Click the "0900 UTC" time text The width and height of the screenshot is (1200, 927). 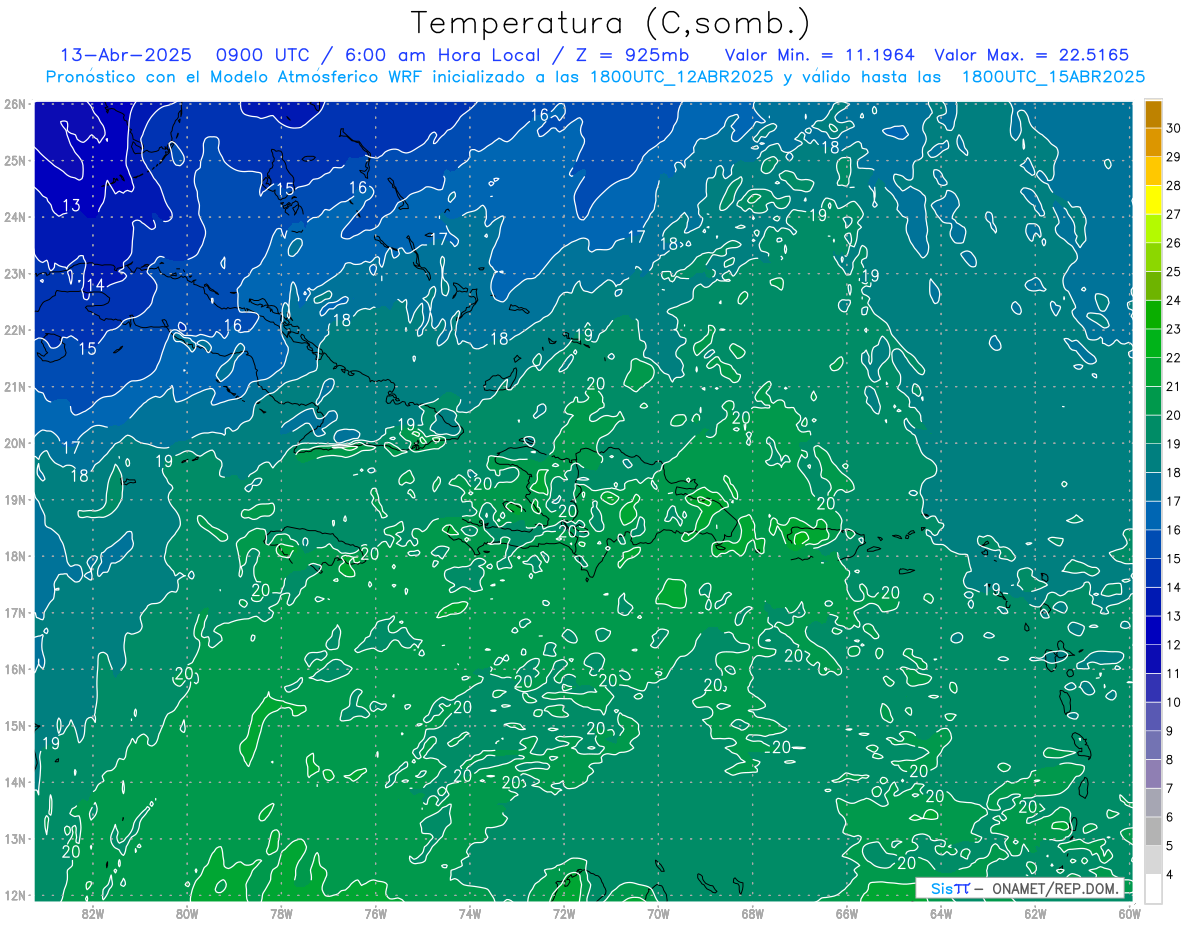tap(270, 55)
